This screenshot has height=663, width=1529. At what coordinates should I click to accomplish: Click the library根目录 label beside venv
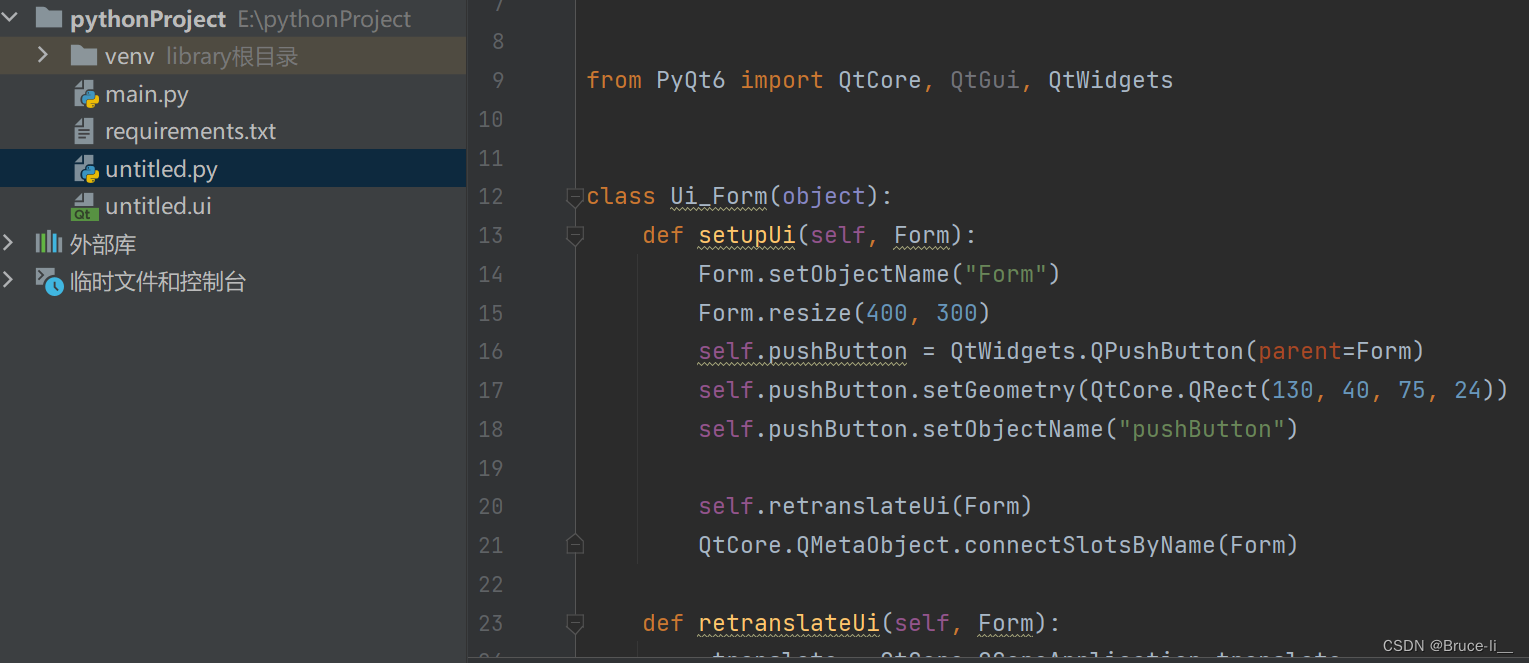click(x=232, y=57)
